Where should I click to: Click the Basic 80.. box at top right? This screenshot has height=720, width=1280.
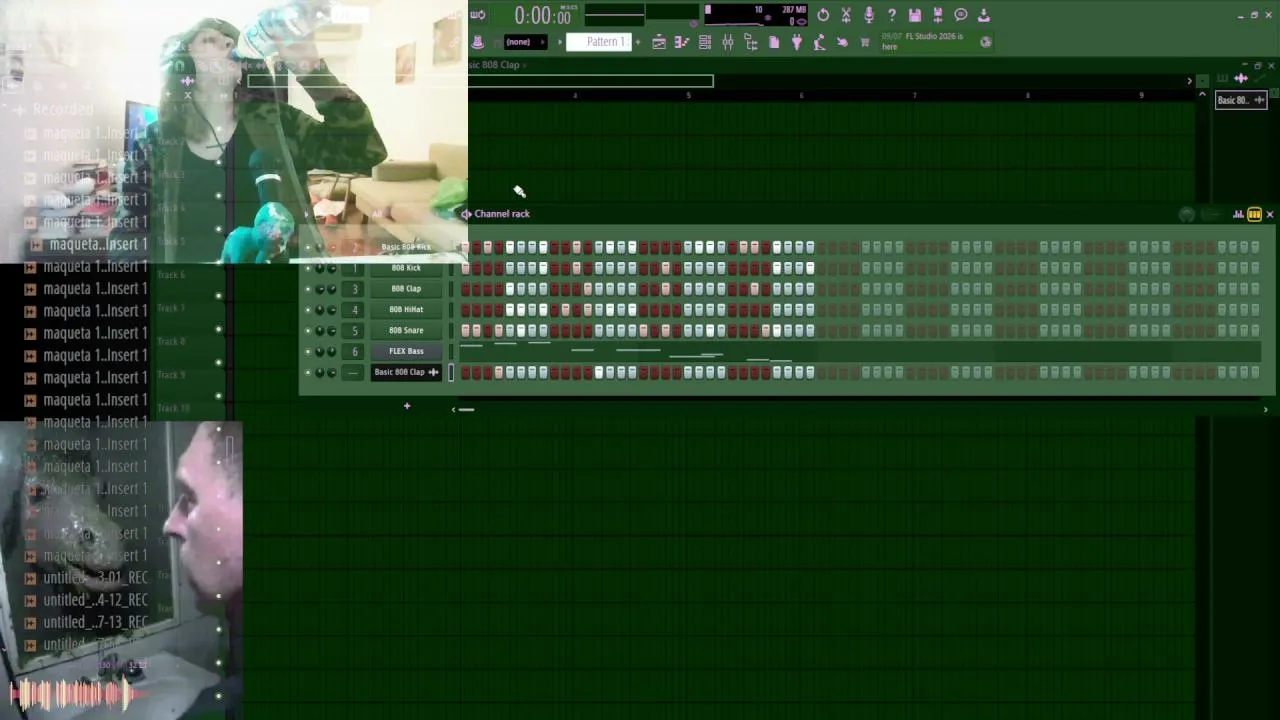(1241, 100)
